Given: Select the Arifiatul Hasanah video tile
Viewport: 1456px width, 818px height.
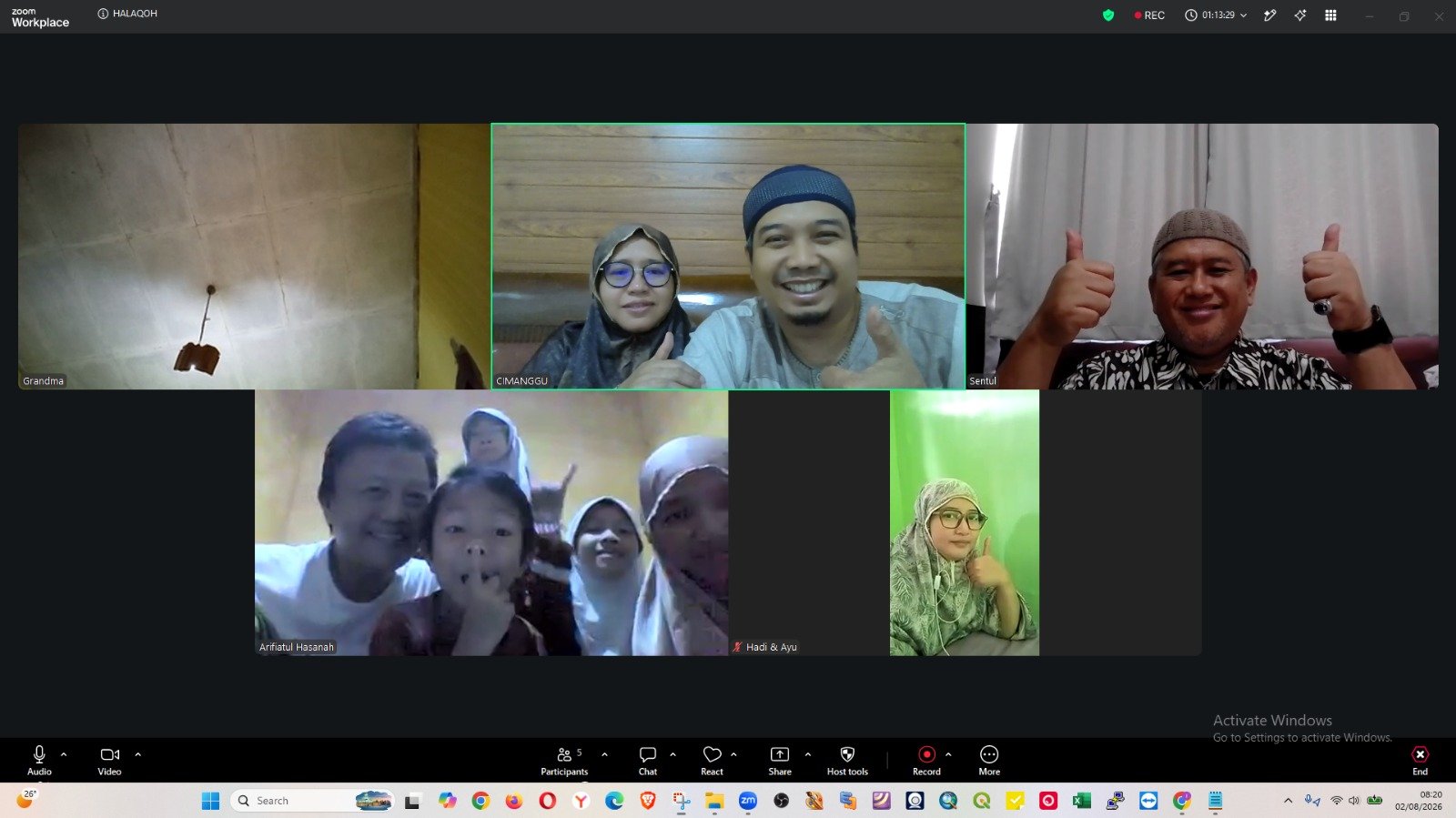Looking at the screenshot, I should point(491,523).
